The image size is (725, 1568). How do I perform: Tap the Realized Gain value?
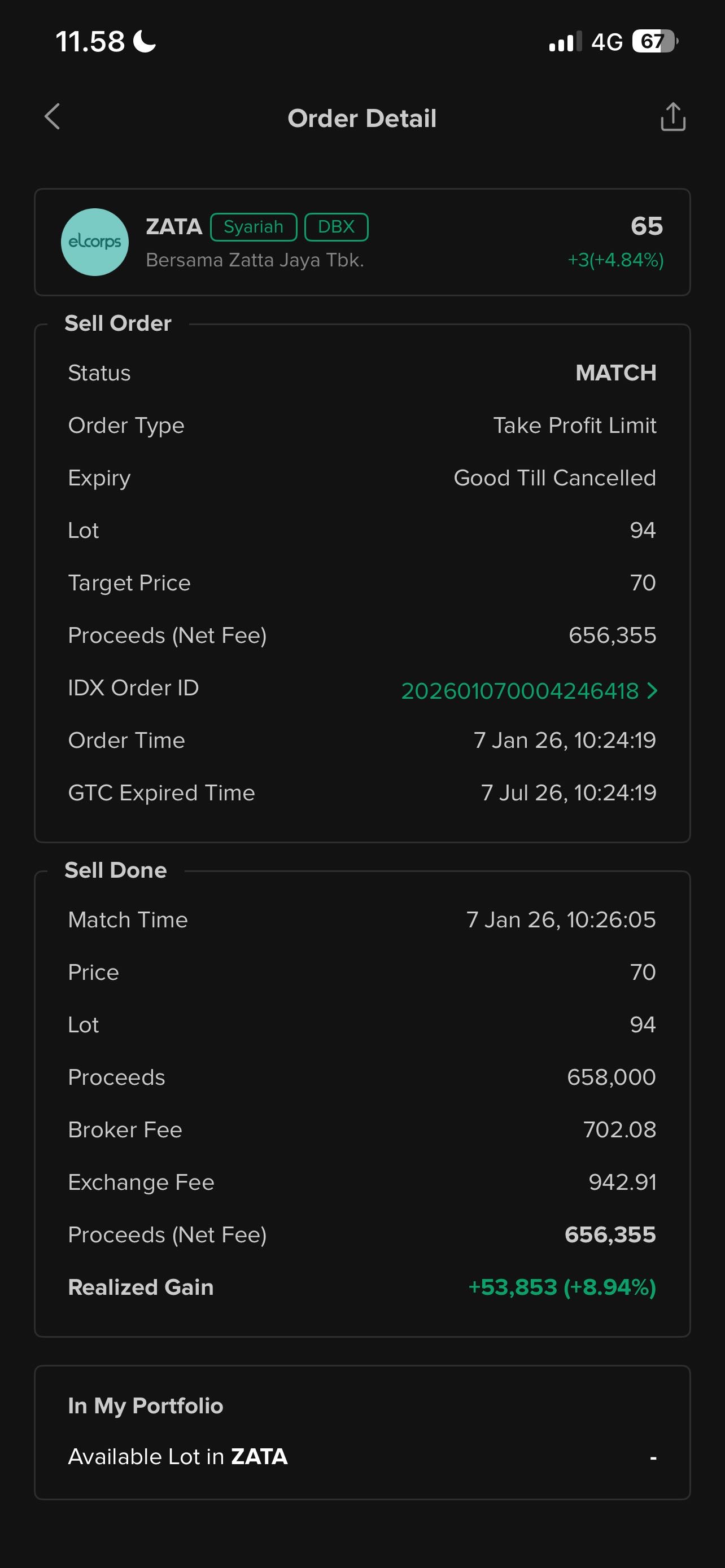(x=562, y=1287)
